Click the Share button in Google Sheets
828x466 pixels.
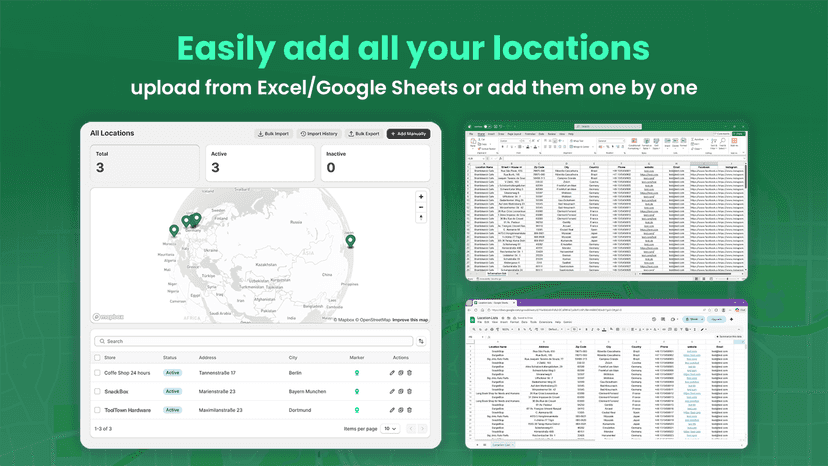coord(693,319)
